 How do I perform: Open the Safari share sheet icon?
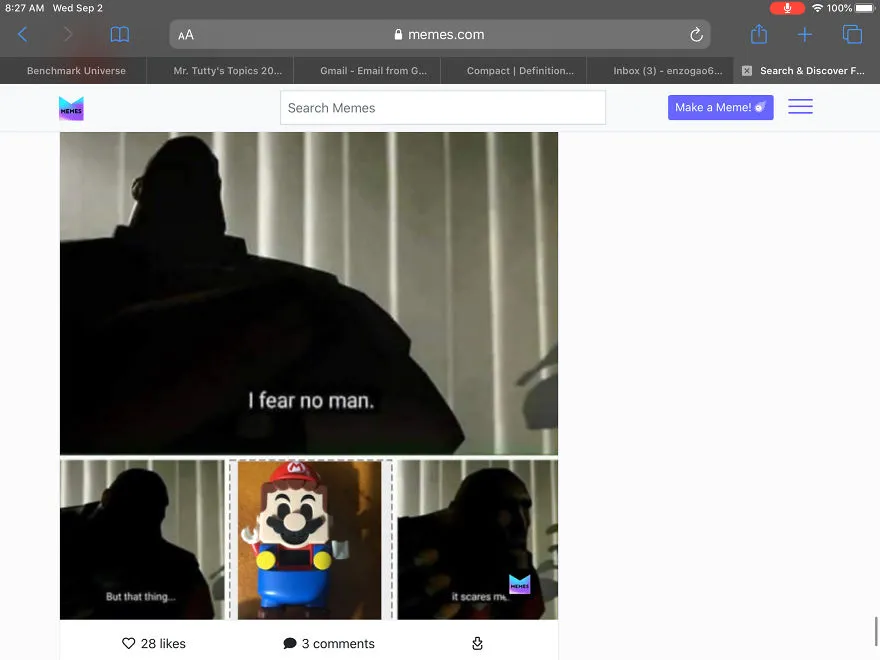click(759, 34)
